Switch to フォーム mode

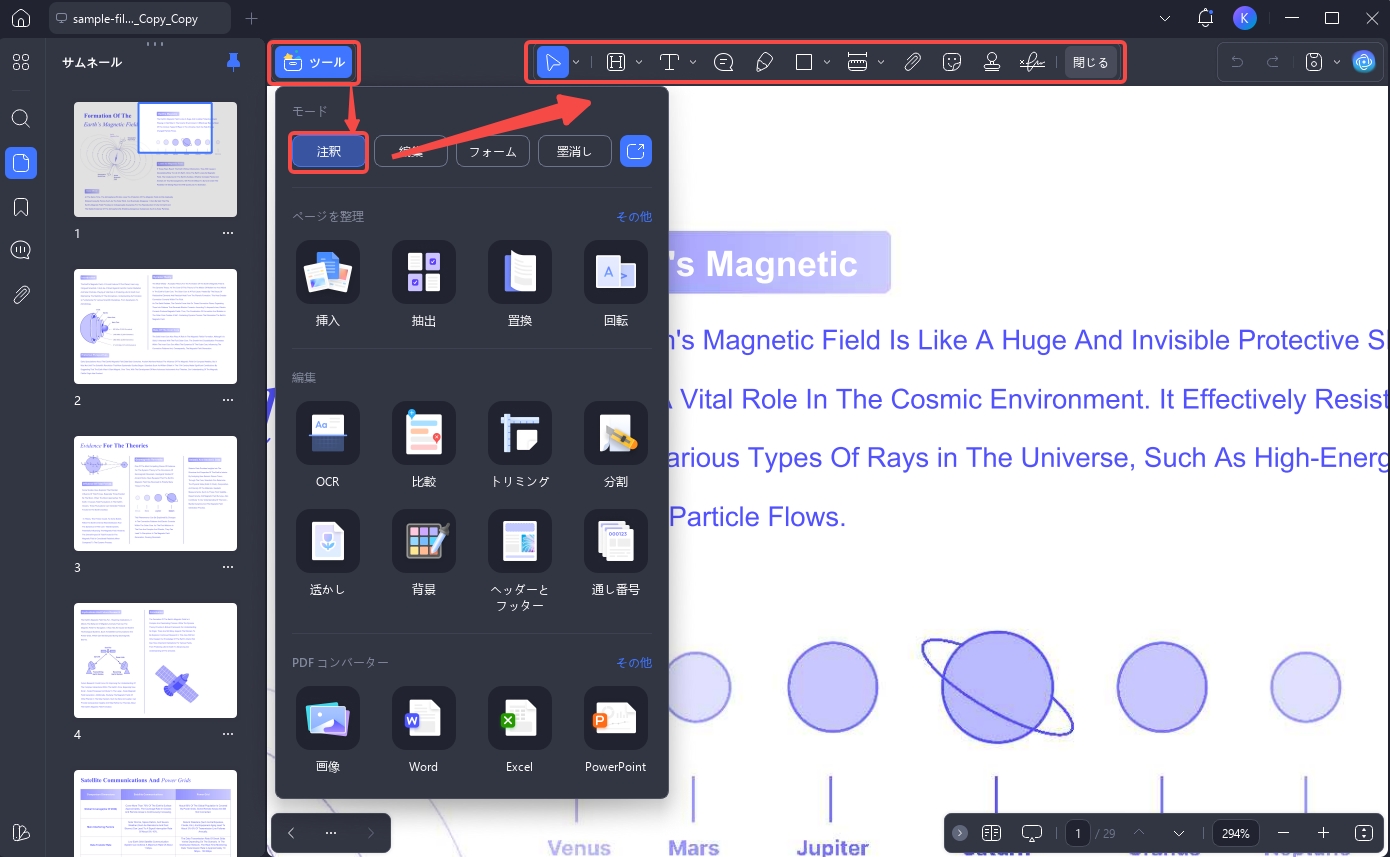click(493, 152)
